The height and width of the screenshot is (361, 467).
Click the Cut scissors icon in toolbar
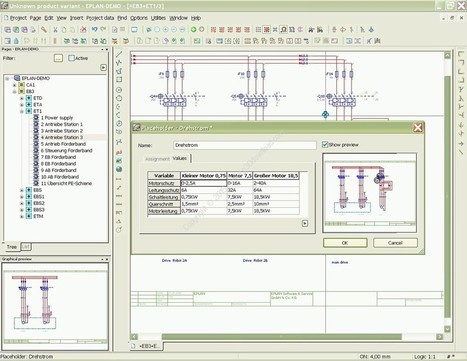[56, 30]
